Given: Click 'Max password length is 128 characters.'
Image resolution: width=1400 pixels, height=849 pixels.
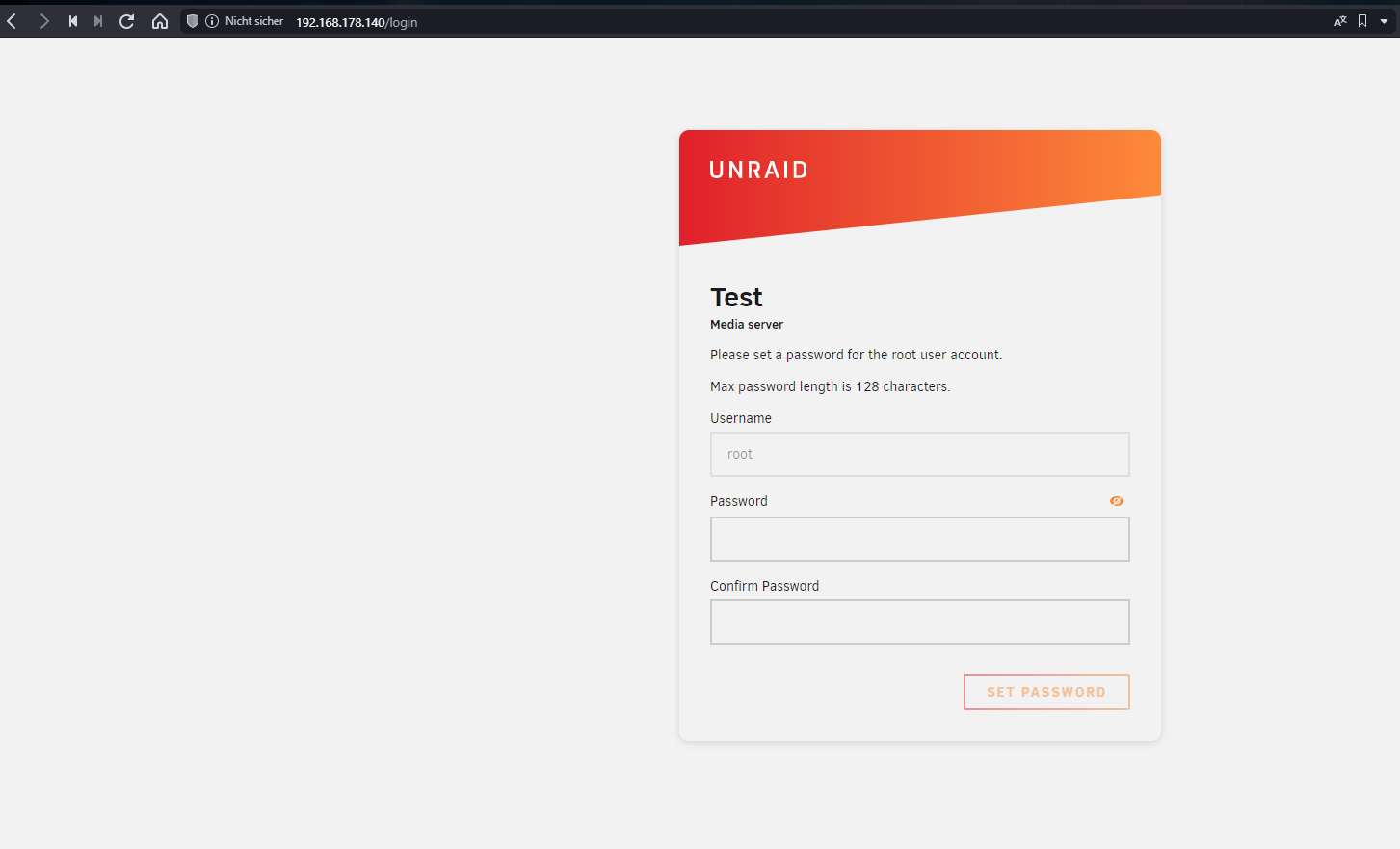Looking at the screenshot, I should click(831, 386).
